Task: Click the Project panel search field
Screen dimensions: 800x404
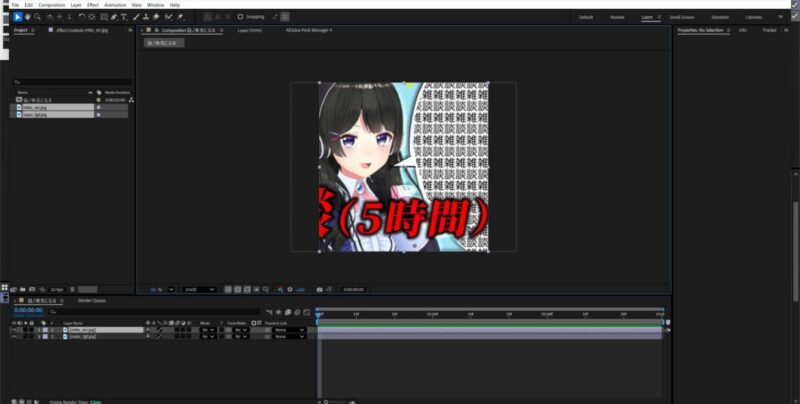Action: tap(72, 82)
